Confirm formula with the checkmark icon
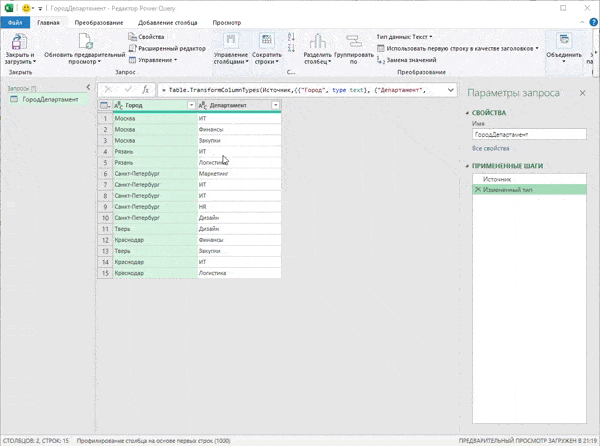This screenshot has width=600, height=446. 128,90
